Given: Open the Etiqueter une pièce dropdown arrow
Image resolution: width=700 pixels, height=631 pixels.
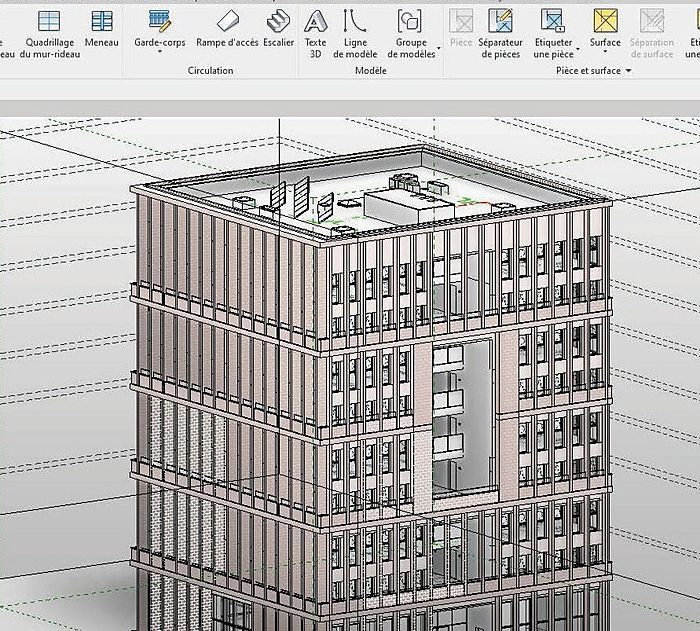Looking at the screenshot, I should pos(578,49).
